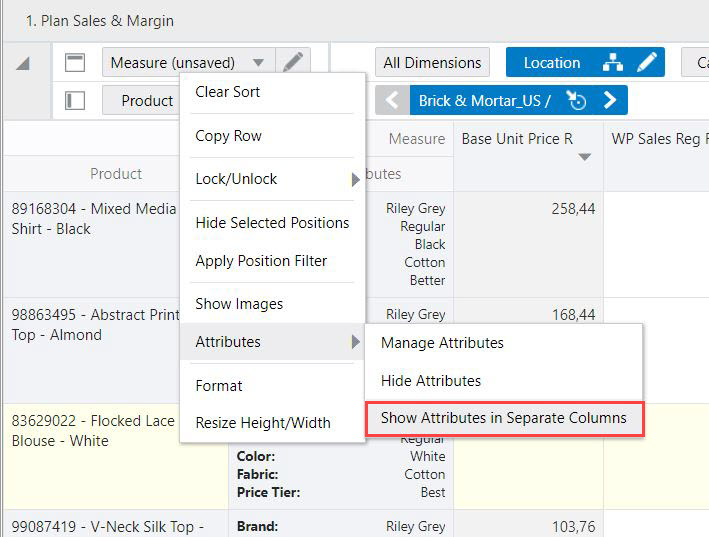Go to previous location with left arrow
709x537 pixels.
pos(393,100)
